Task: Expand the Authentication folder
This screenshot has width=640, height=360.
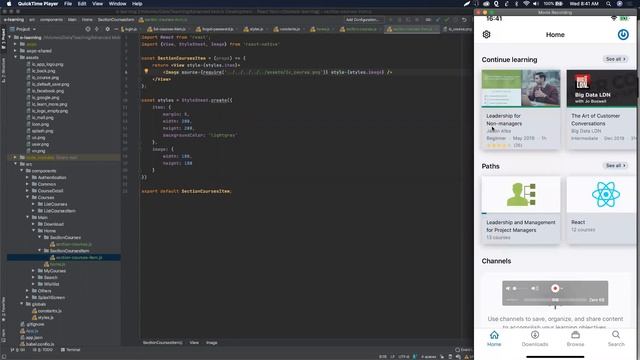Action: pyautogui.click(x=27, y=178)
